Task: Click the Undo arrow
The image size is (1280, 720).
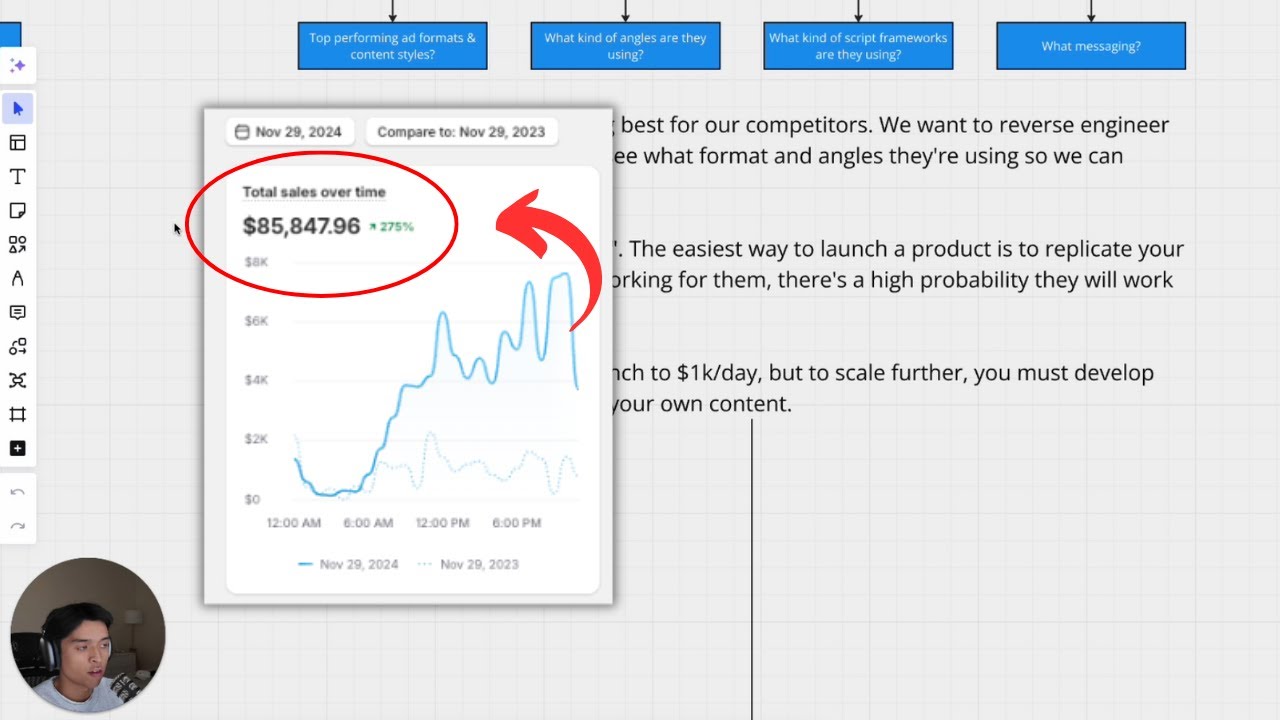Action: [x=17, y=492]
